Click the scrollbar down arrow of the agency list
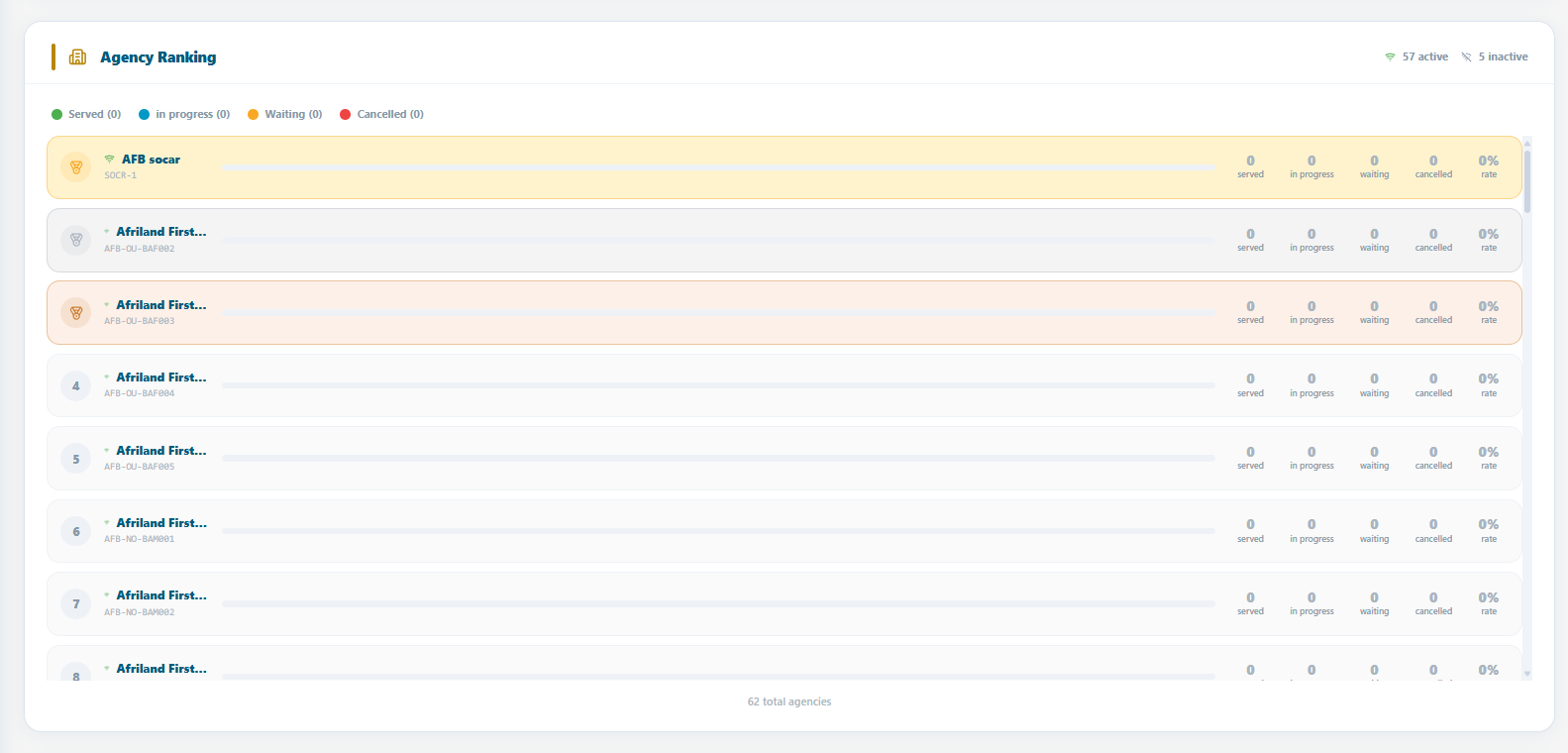The image size is (1568, 753). 1527,674
